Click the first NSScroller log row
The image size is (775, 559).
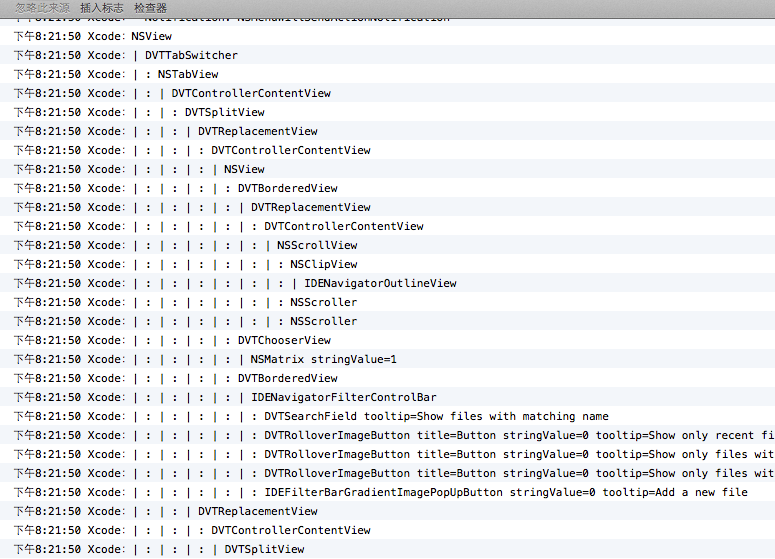pos(323,302)
